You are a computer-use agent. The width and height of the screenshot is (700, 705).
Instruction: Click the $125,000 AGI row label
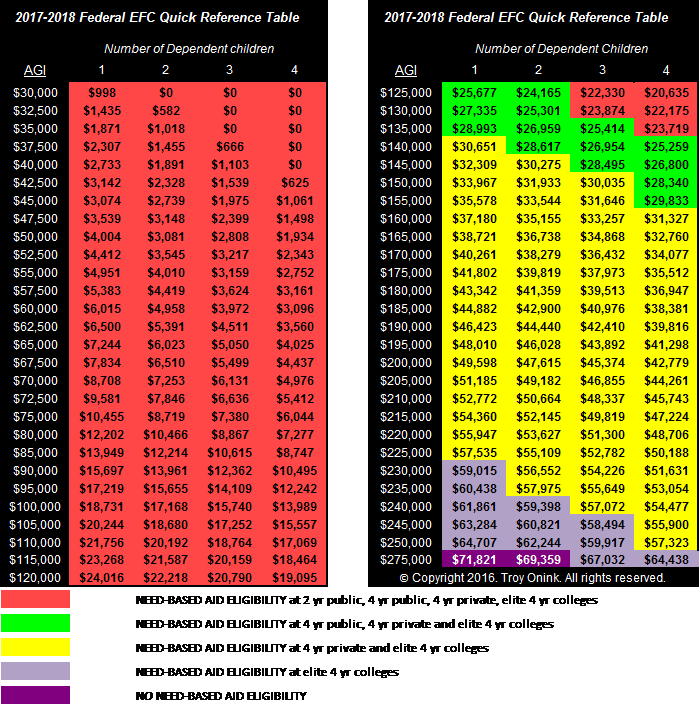tap(406, 93)
